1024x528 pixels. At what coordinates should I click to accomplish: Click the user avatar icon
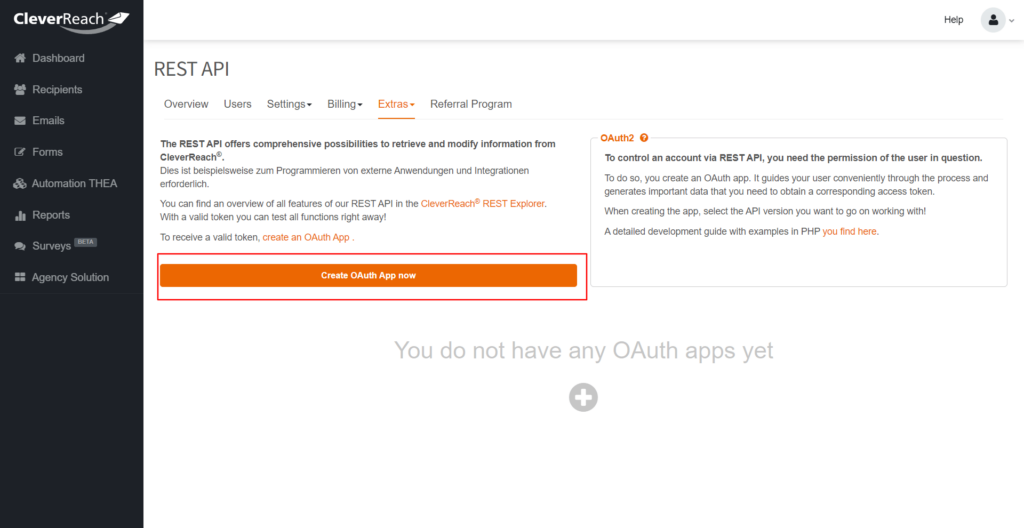pyautogui.click(x=993, y=20)
